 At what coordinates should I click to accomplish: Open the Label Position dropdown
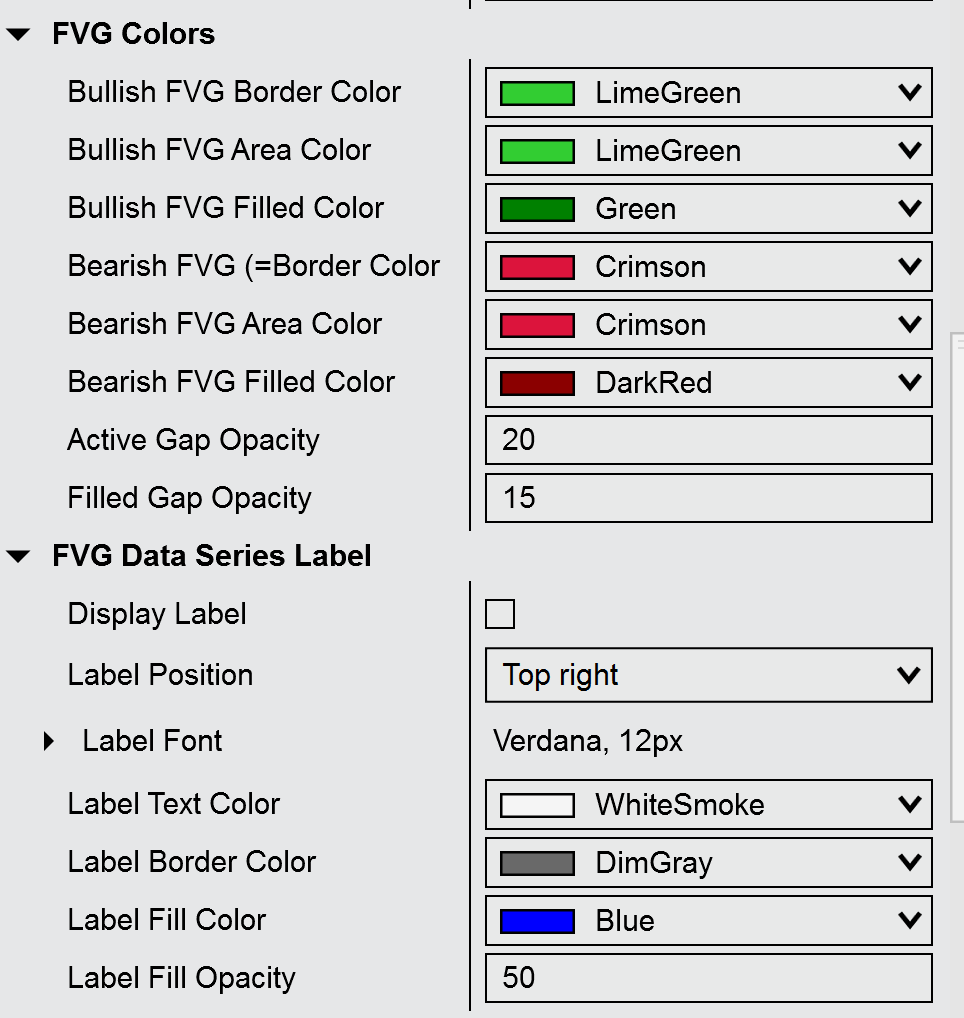coord(708,675)
